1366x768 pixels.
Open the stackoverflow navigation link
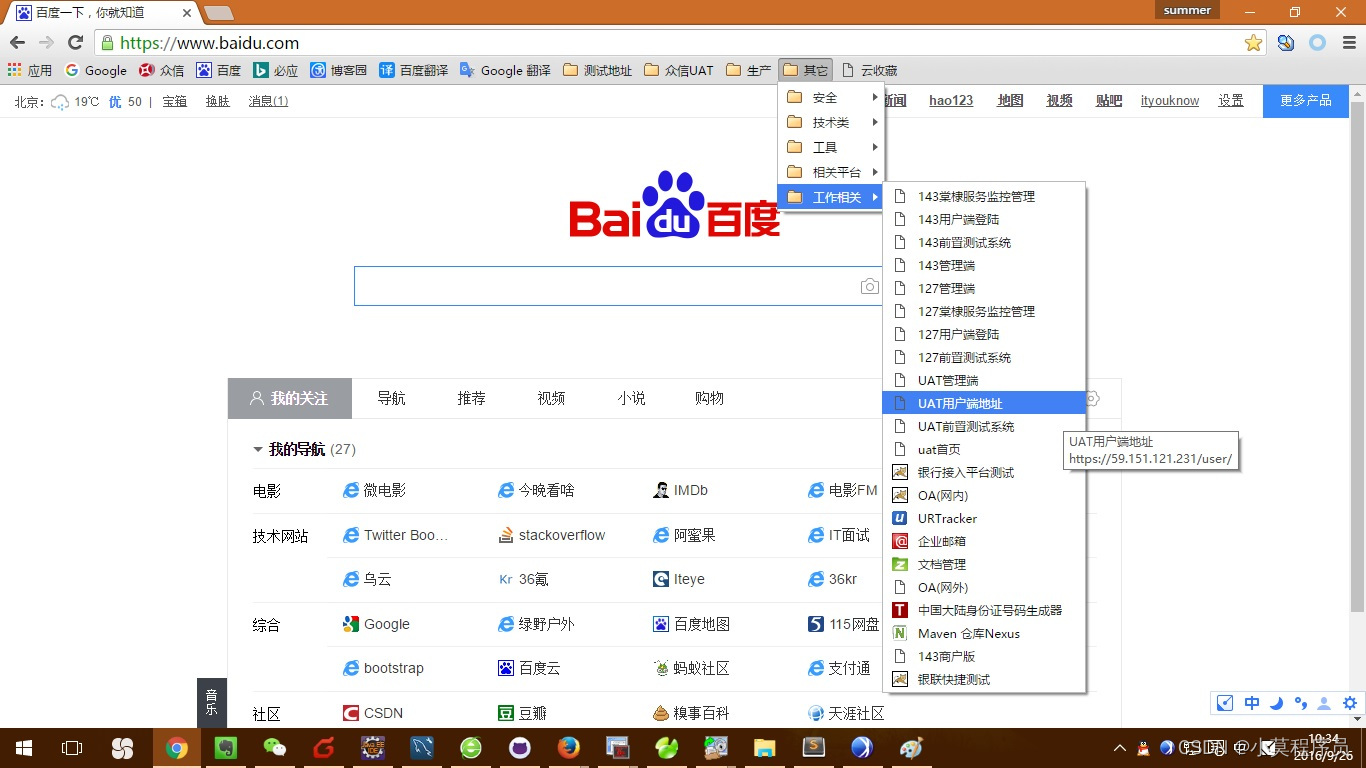[x=552, y=535]
